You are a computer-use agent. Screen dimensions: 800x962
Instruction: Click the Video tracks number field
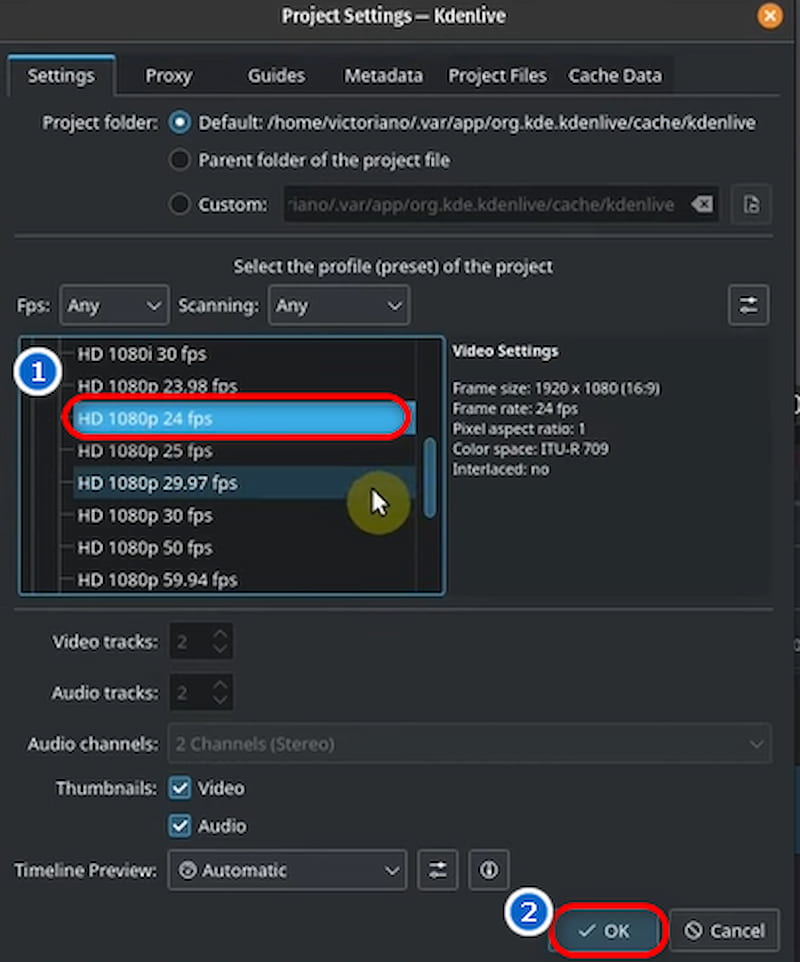[x=190, y=642]
